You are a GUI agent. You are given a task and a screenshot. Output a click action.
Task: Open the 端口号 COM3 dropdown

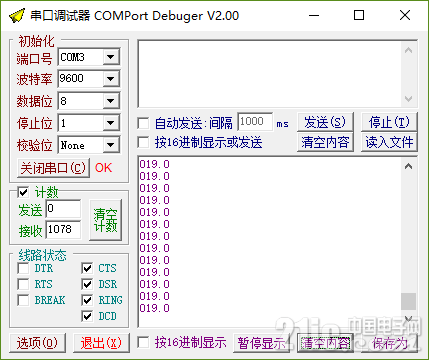111,57
